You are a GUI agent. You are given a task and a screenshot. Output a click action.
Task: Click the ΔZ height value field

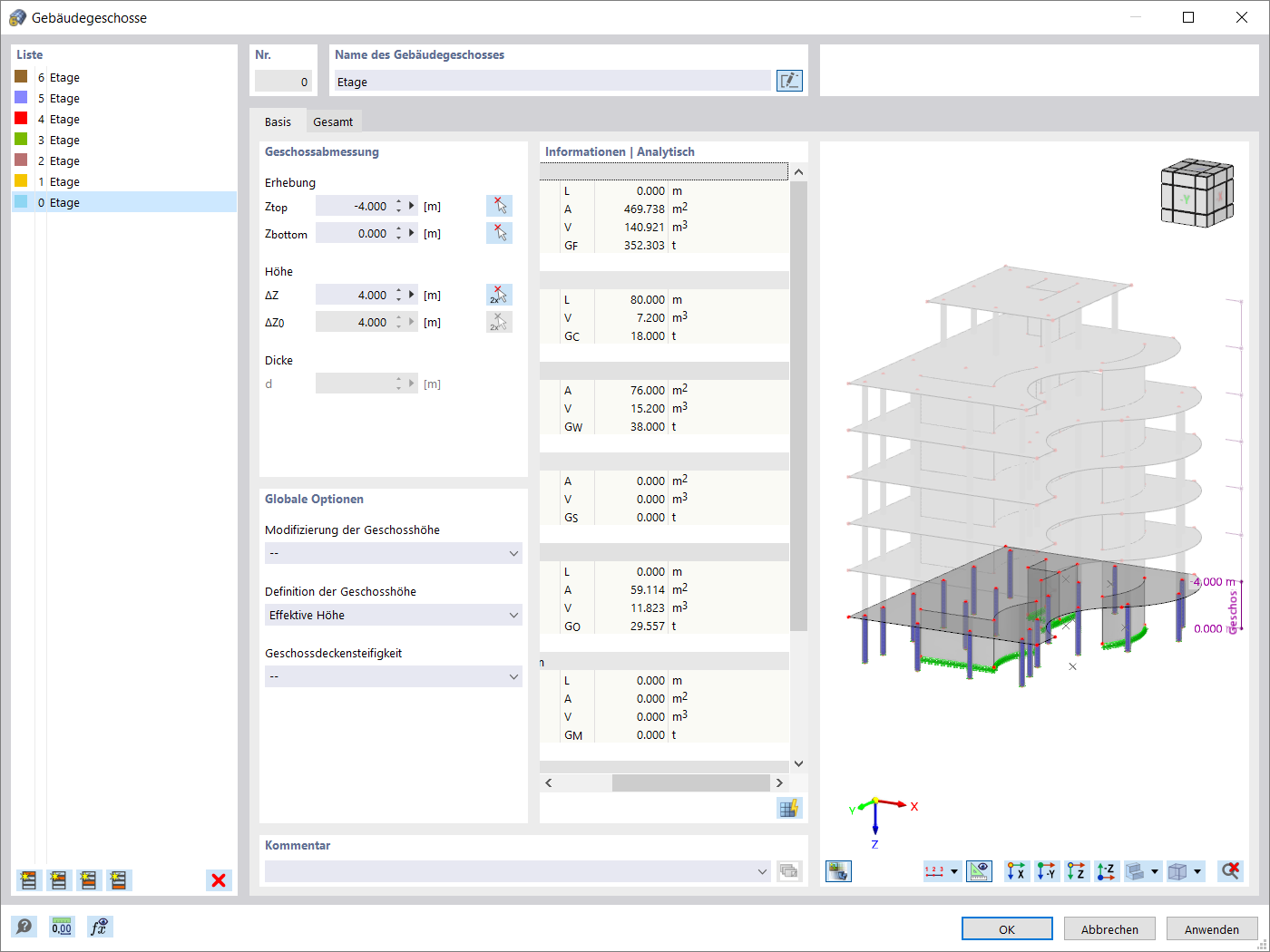[x=354, y=295]
